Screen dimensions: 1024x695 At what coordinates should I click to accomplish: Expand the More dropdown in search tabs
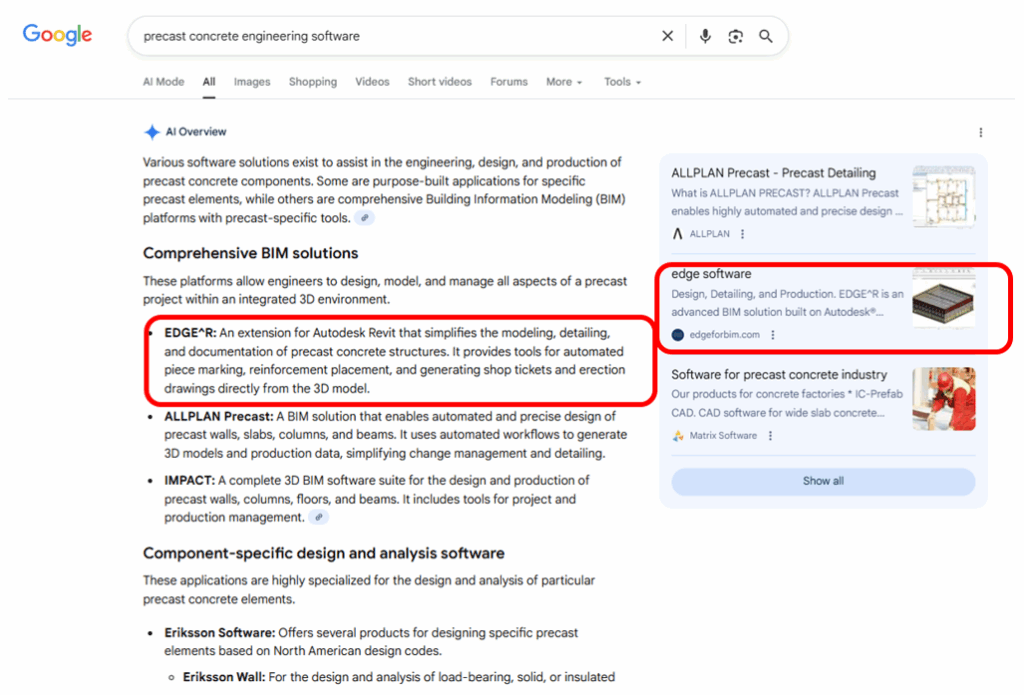click(564, 82)
